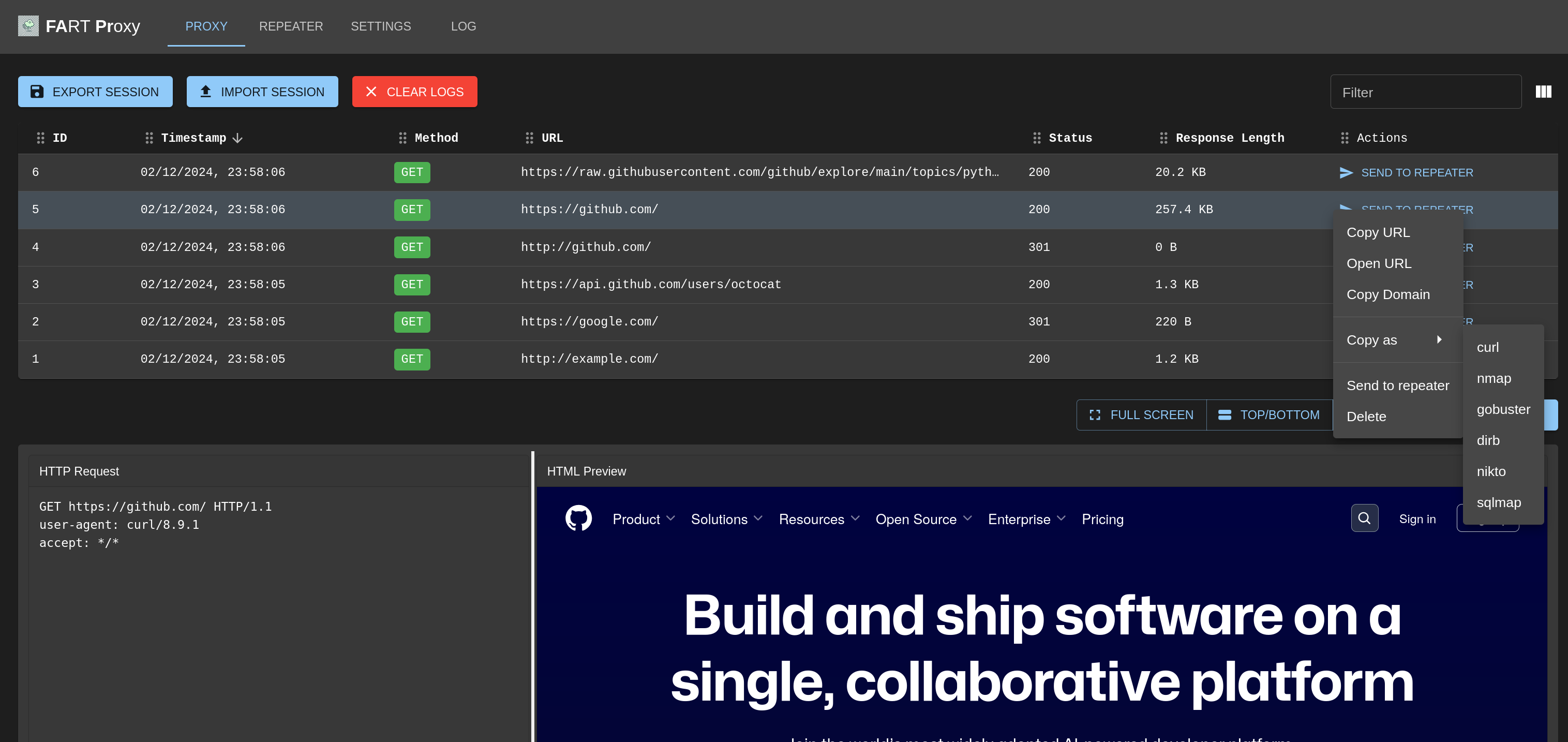Click the CLEAR LOGS button
The image size is (1568, 742).
(414, 91)
